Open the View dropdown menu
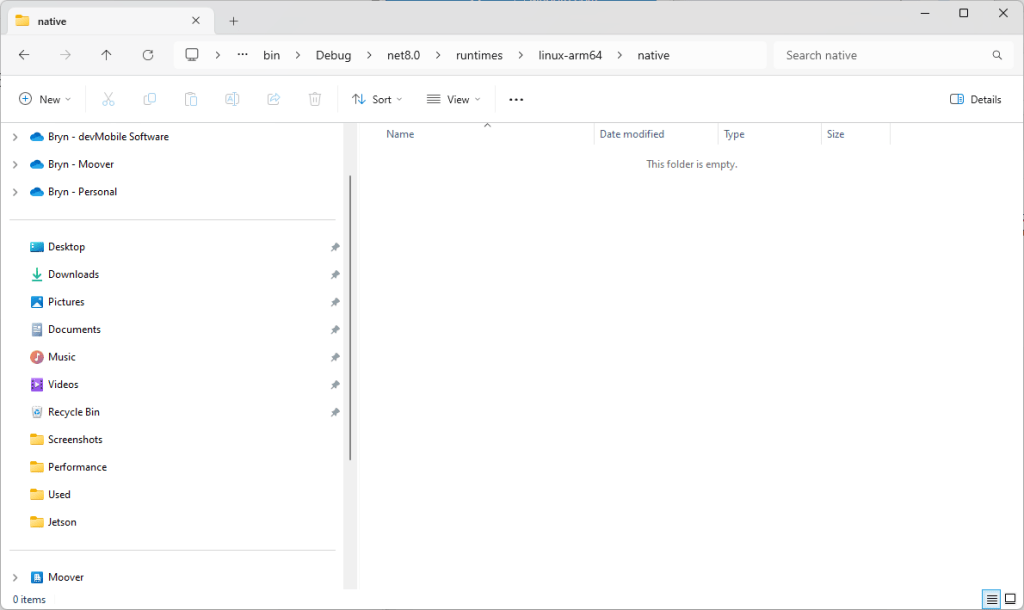 (x=453, y=99)
